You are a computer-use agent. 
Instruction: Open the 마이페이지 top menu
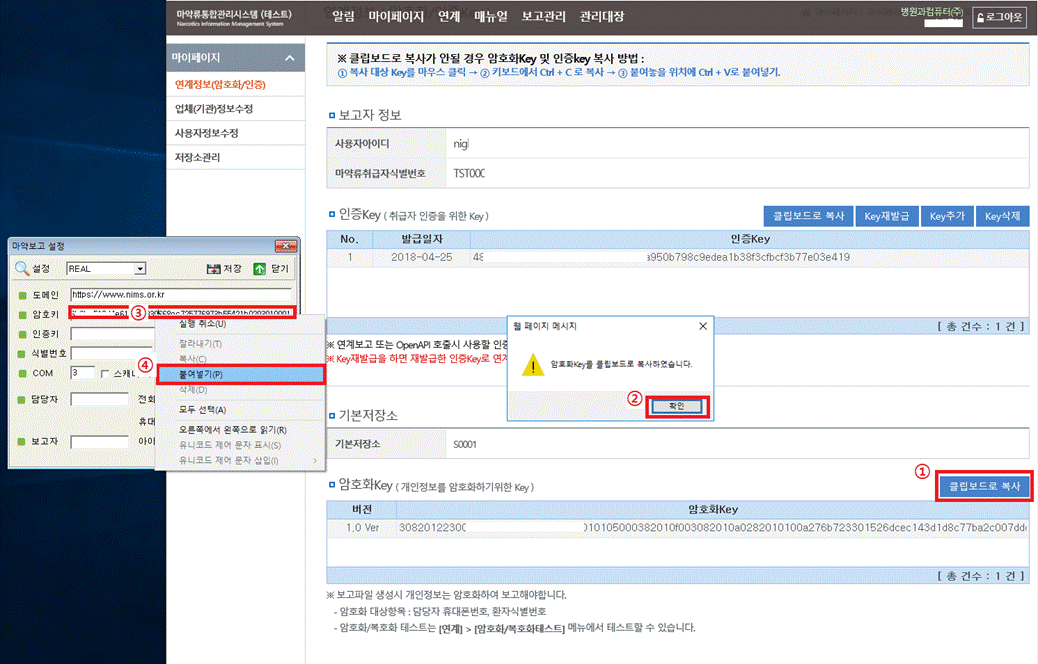pyautogui.click(x=396, y=17)
